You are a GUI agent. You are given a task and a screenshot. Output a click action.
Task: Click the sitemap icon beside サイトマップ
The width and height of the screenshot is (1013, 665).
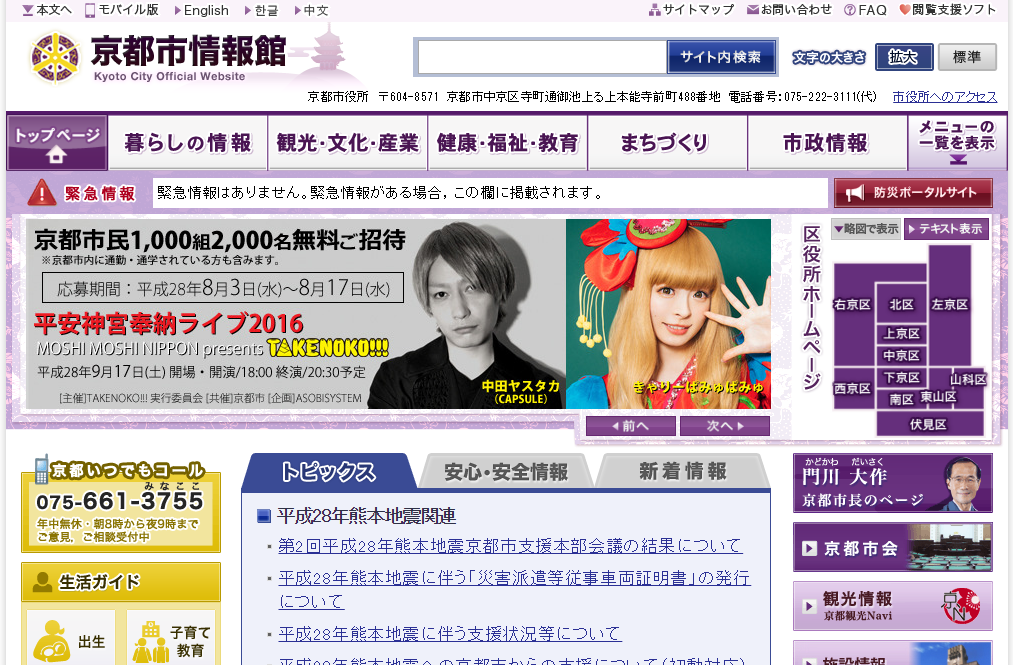click(x=654, y=10)
